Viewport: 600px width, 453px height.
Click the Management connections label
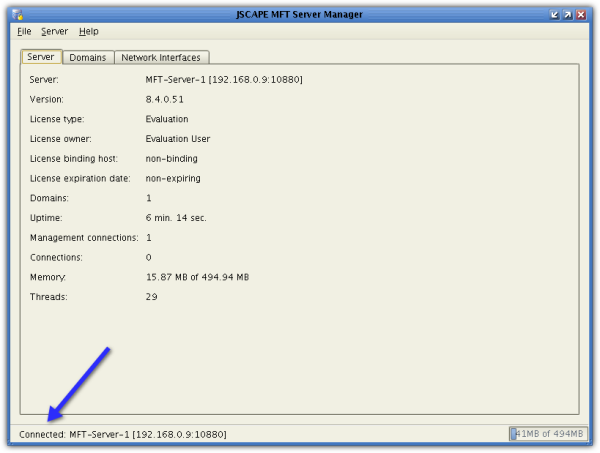[x=84, y=238]
